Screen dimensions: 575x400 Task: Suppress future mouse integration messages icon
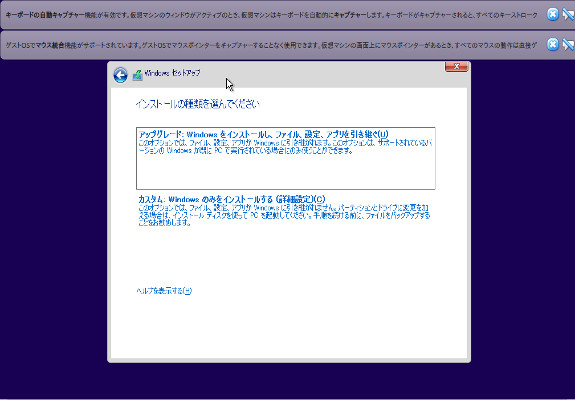tap(568, 45)
